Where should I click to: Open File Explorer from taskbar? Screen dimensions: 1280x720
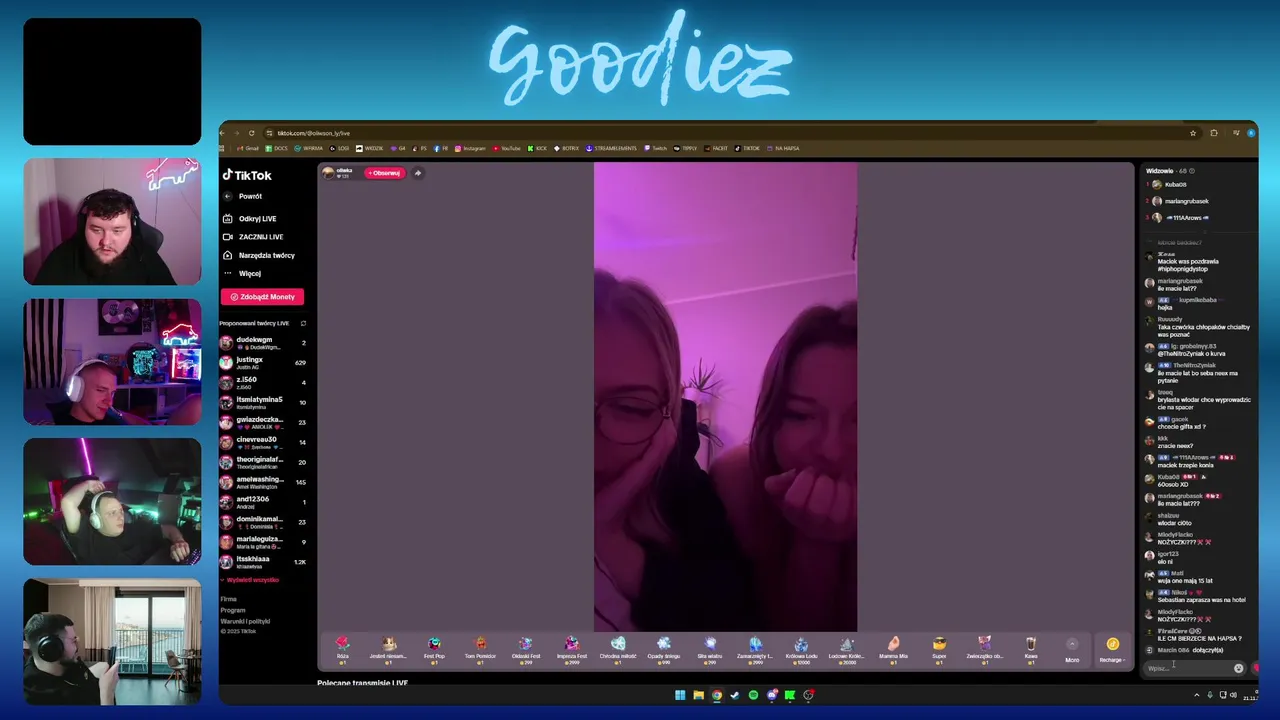click(x=698, y=695)
